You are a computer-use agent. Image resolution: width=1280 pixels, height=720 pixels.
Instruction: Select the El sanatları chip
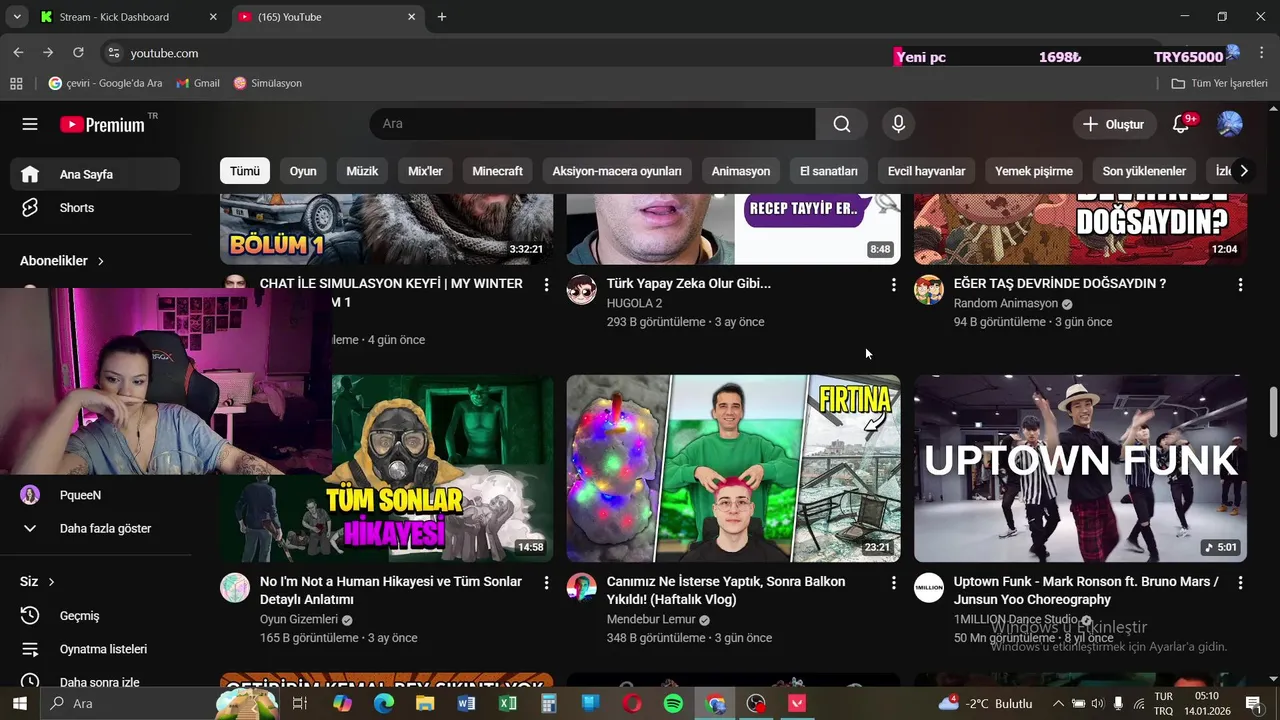829,171
